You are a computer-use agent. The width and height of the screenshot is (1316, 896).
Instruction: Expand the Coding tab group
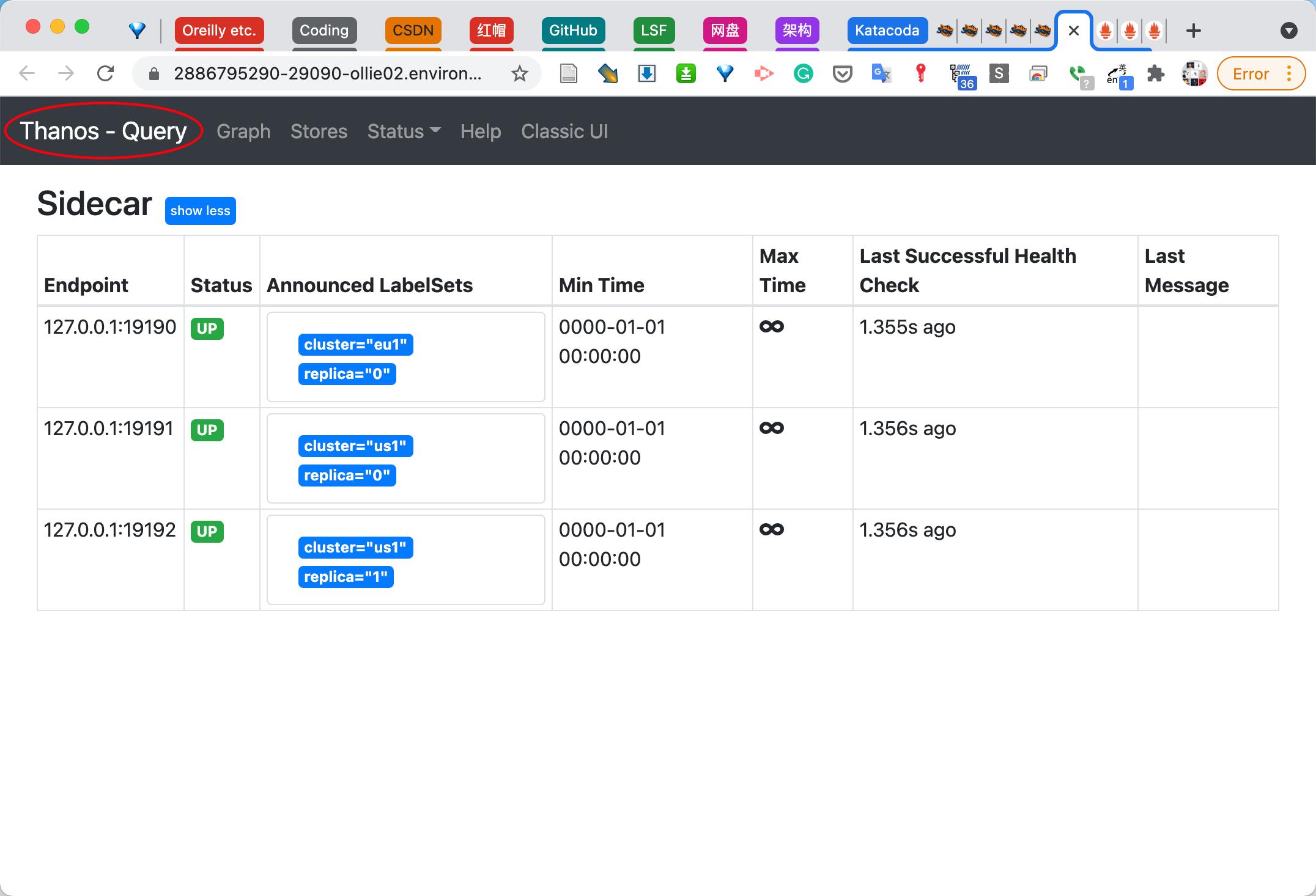coord(324,30)
